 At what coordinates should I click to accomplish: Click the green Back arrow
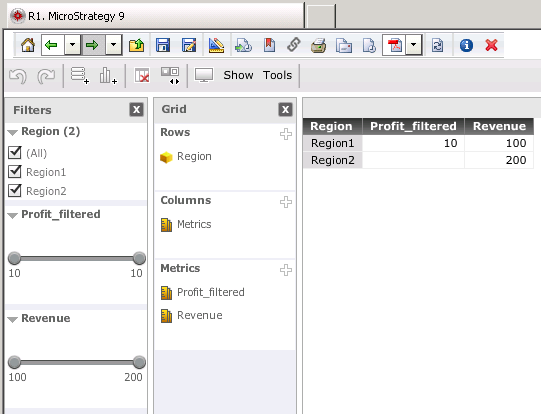pos(51,45)
